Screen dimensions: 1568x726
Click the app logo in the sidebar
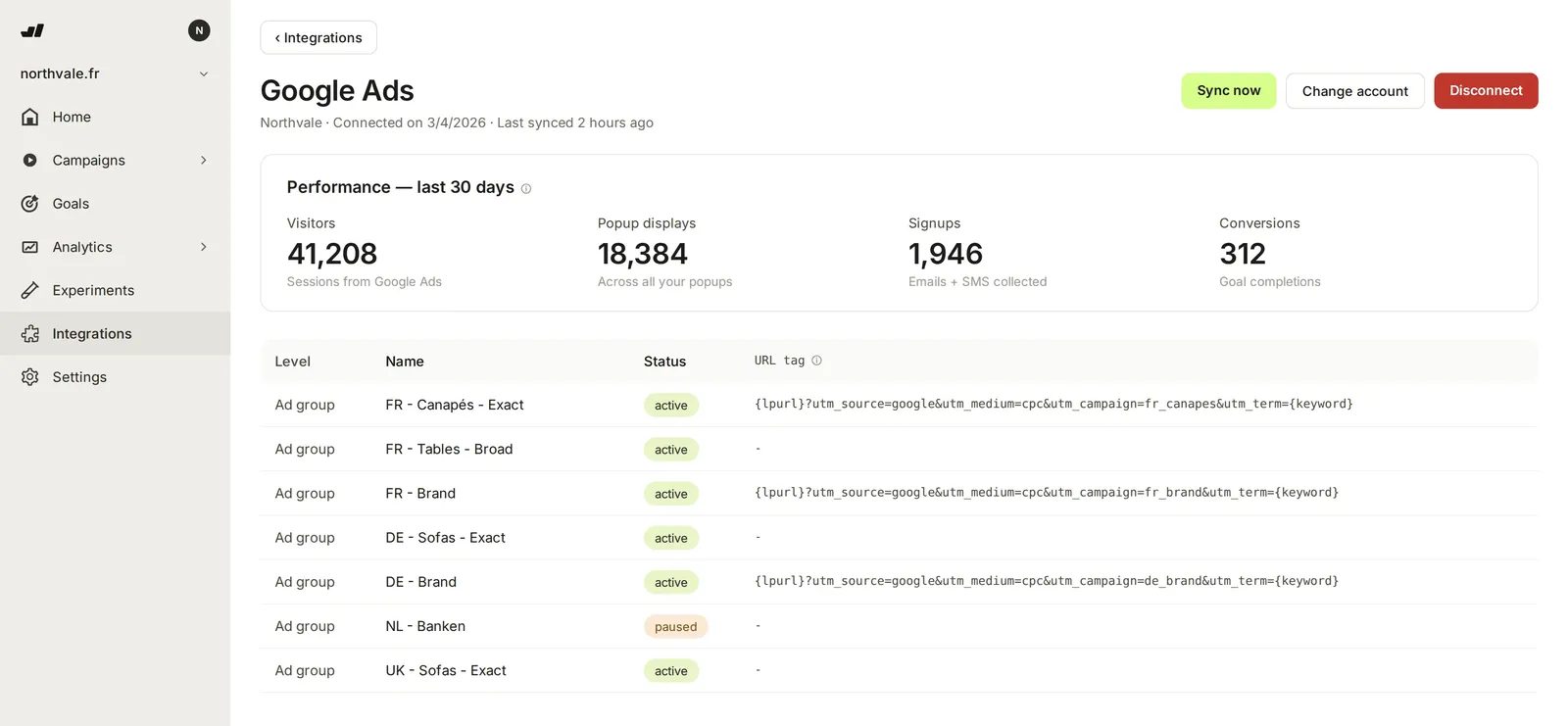[32, 30]
